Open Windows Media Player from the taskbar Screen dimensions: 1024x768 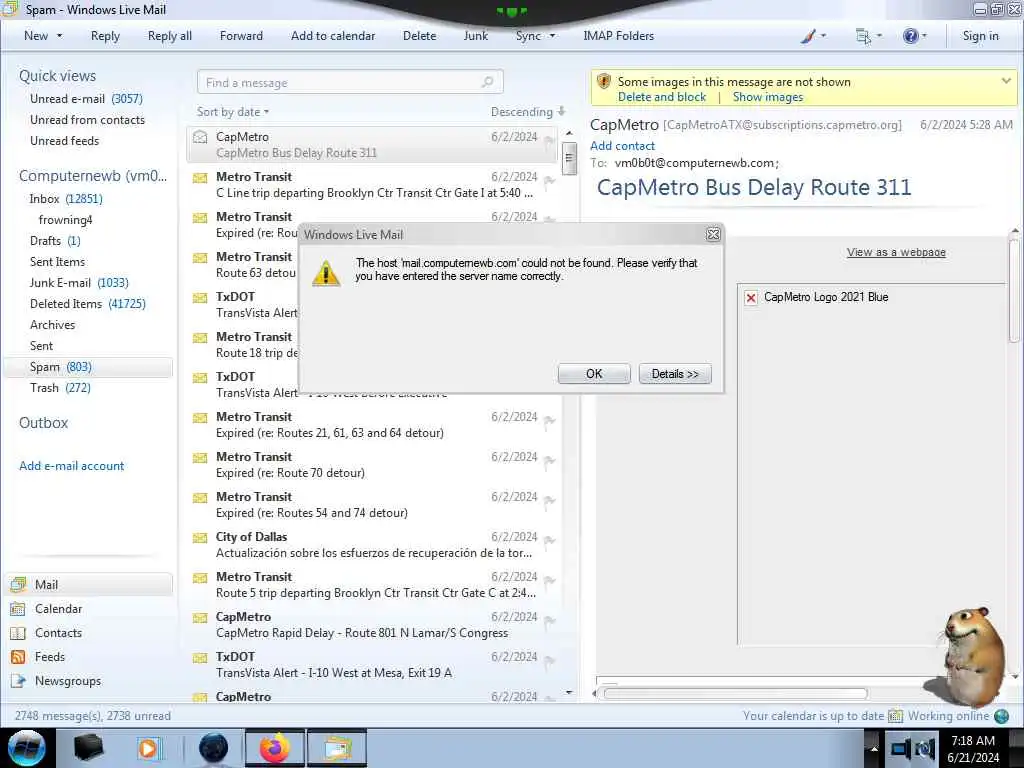[148, 748]
